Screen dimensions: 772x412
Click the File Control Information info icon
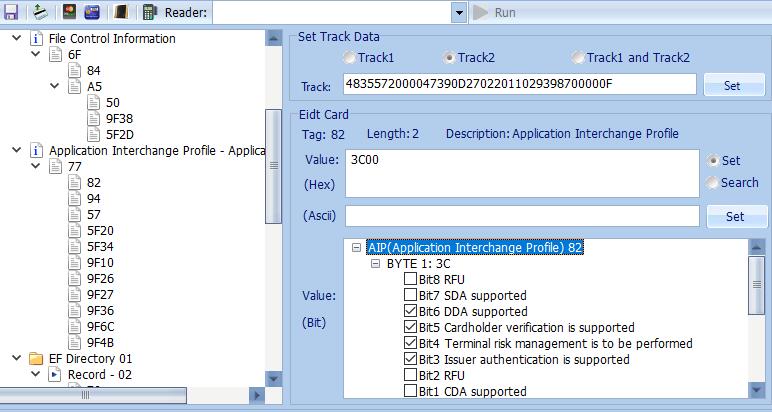(37, 39)
